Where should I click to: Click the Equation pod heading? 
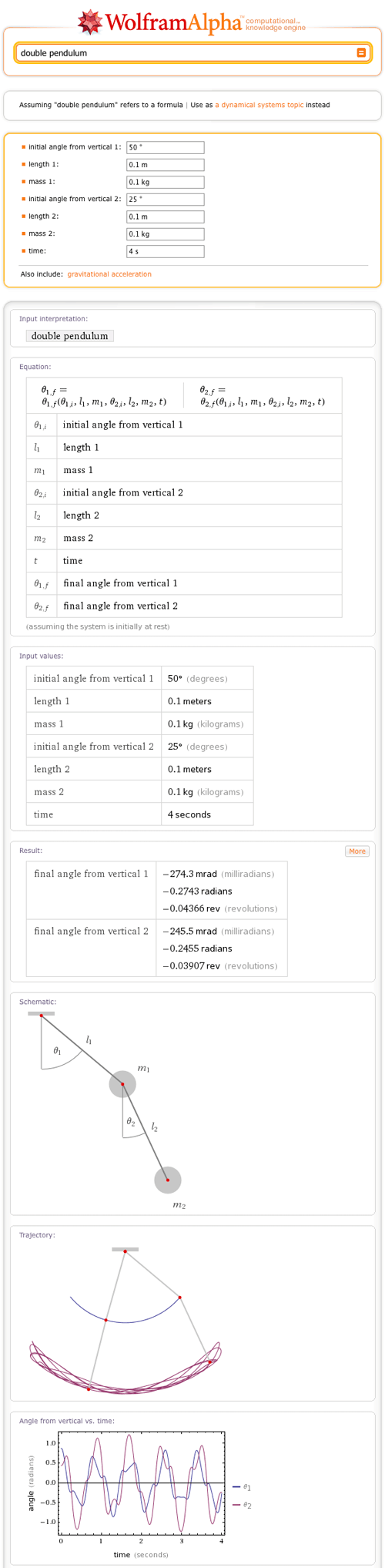coord(35,367)
